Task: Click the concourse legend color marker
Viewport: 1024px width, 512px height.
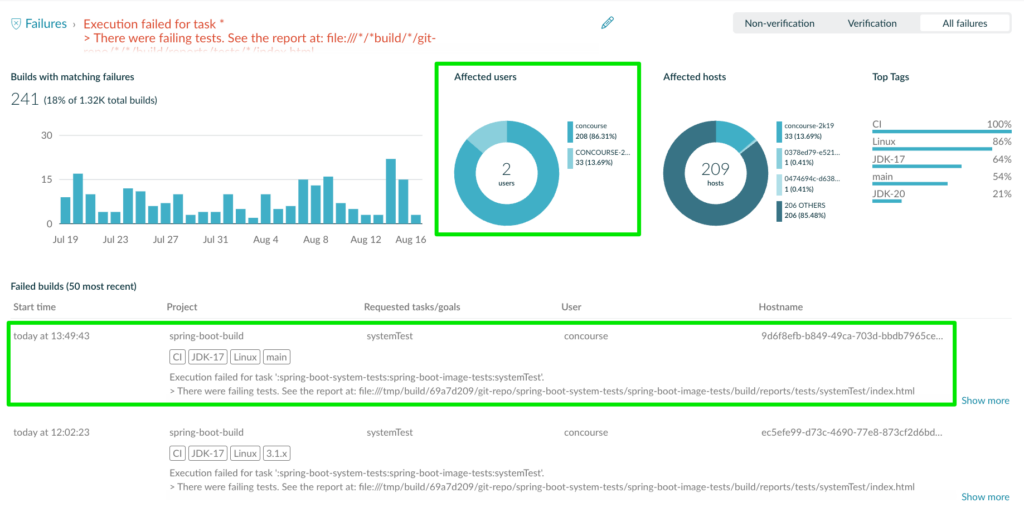Action: 569,131
